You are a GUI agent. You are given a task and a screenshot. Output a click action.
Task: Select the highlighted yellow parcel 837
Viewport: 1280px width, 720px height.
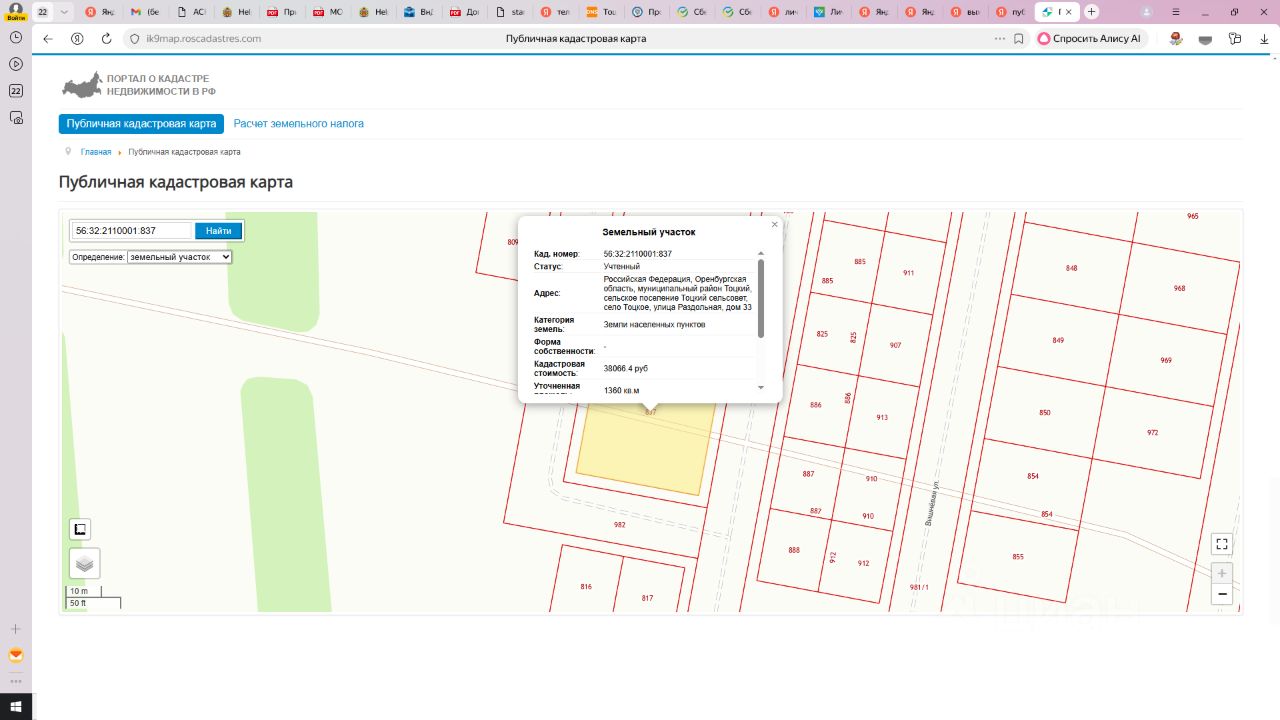[x=646, y=449]
